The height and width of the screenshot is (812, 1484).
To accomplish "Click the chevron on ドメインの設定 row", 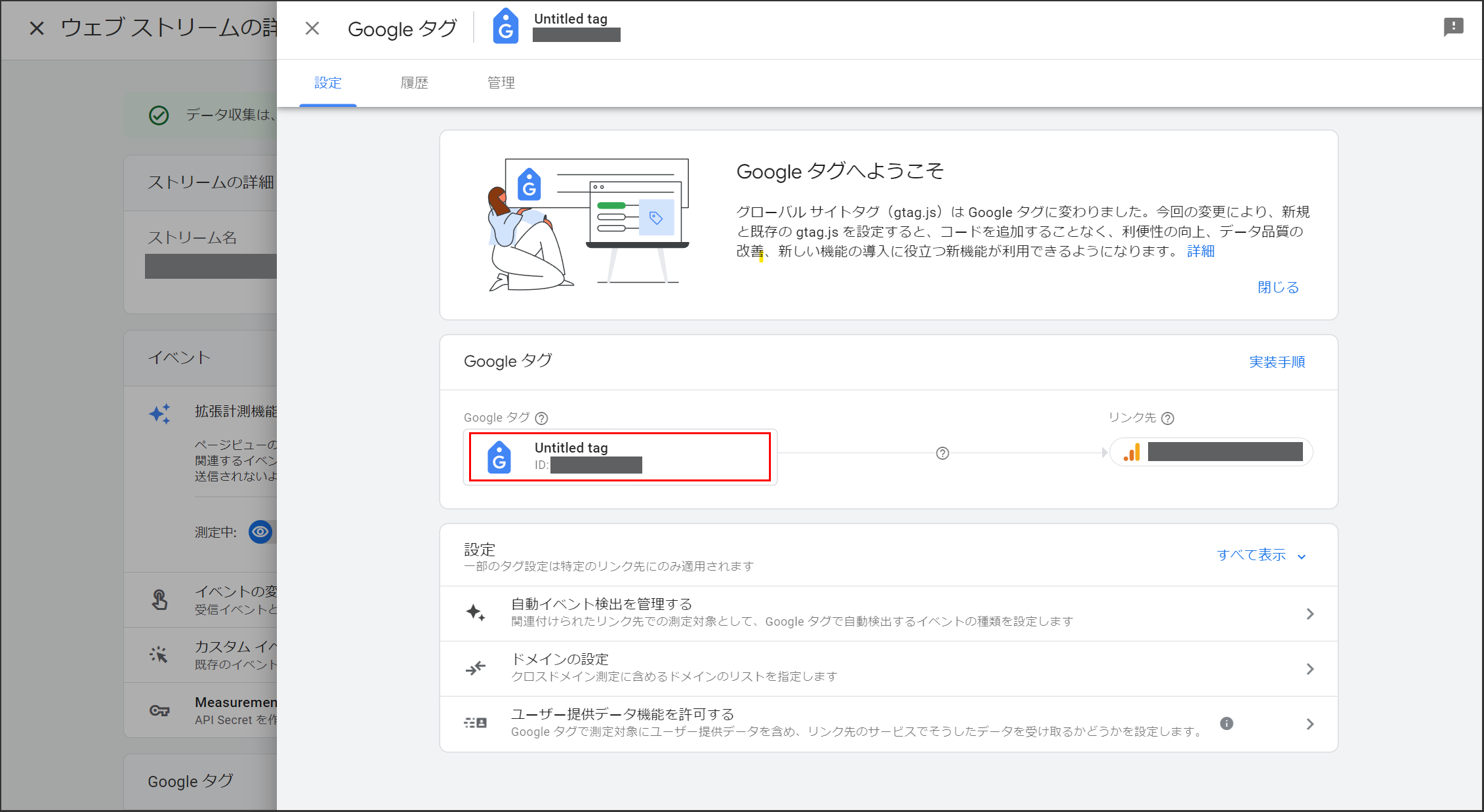I will [x=1310, y=669].
